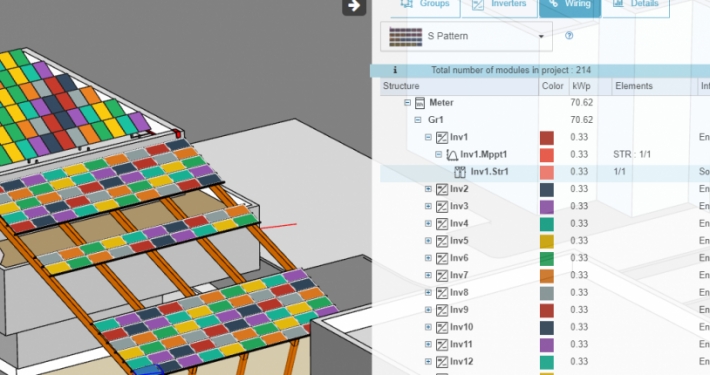The image size is (710, 375).
Task: Click the info icon beside module total
Action: point(395,70)
